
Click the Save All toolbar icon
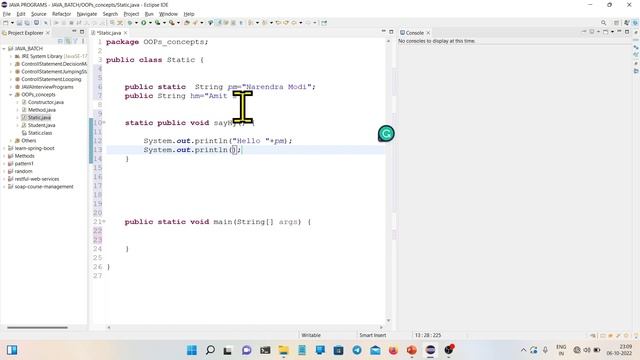[x=27, y=23]
